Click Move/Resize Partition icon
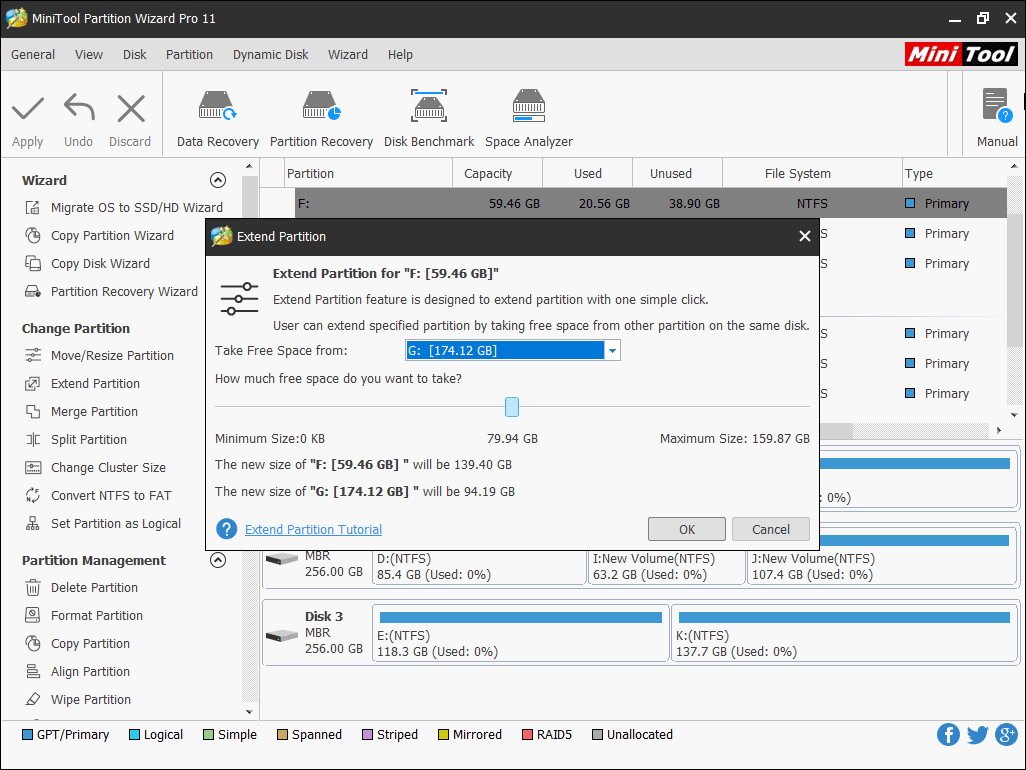Image resolution: width=1026 pixels, height=770 pixels. 33,355
